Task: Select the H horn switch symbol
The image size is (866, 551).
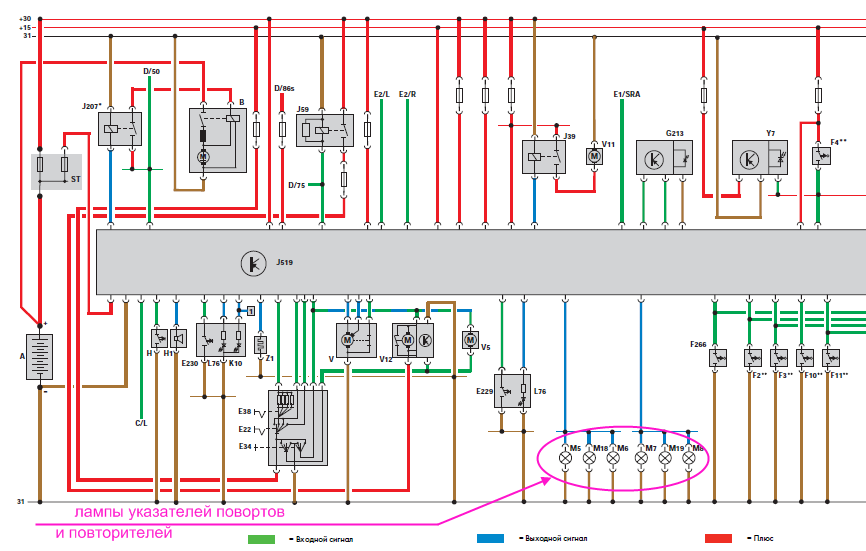Action: pos(159,338)
